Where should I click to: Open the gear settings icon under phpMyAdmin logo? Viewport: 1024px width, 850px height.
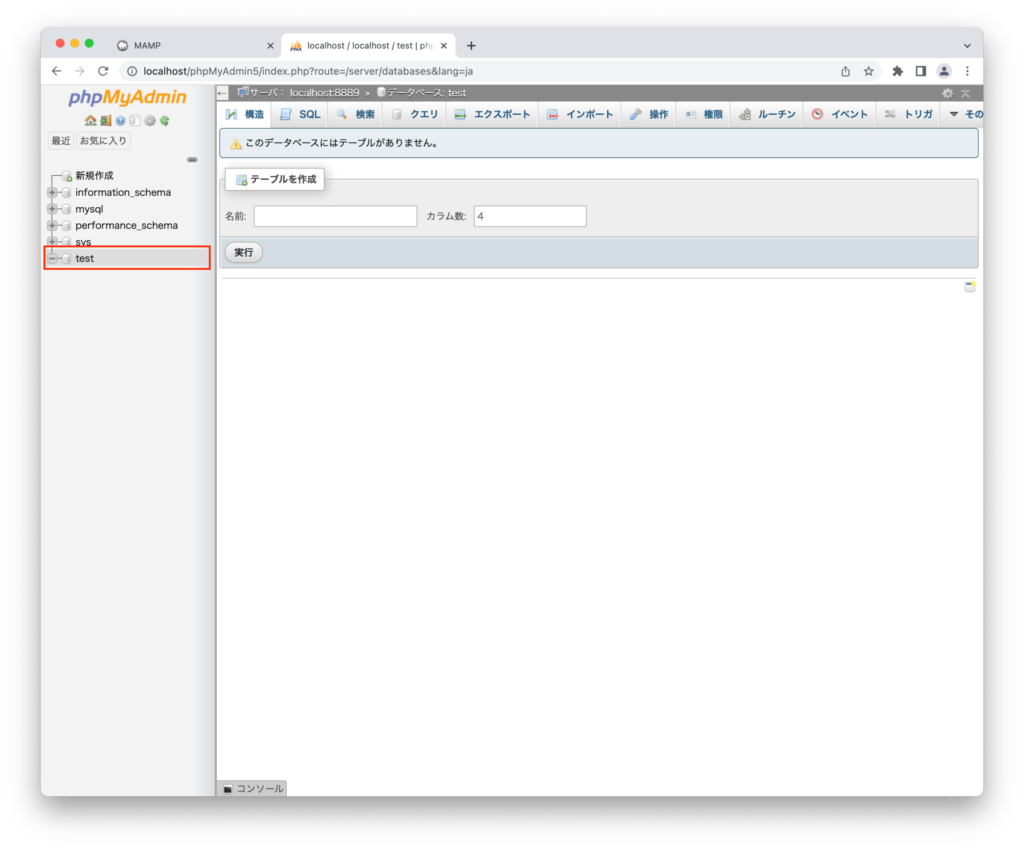point(150,121)
